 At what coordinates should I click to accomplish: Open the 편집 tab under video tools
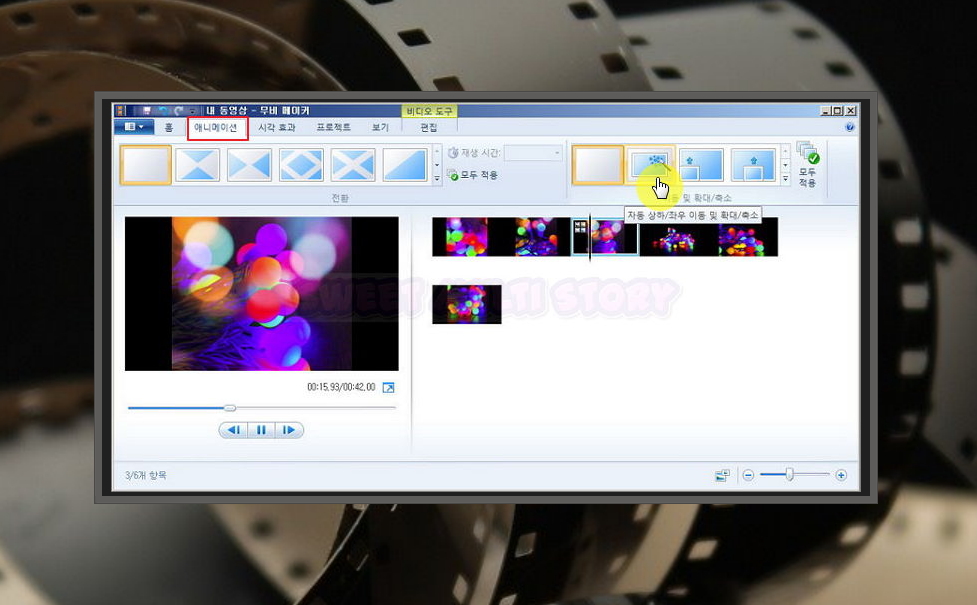click(429, 127)
